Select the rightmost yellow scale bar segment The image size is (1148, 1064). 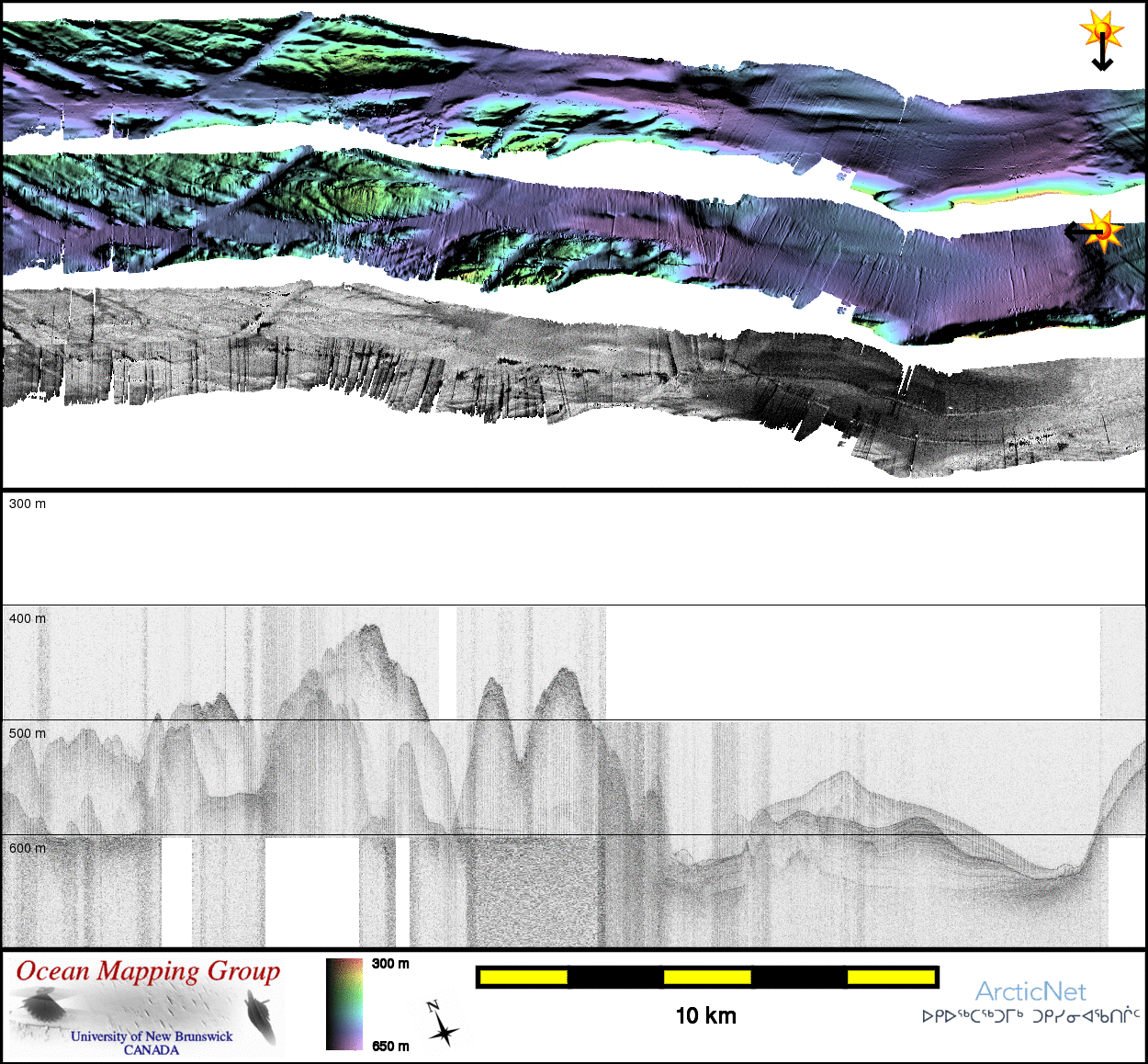tap(890, 977)
